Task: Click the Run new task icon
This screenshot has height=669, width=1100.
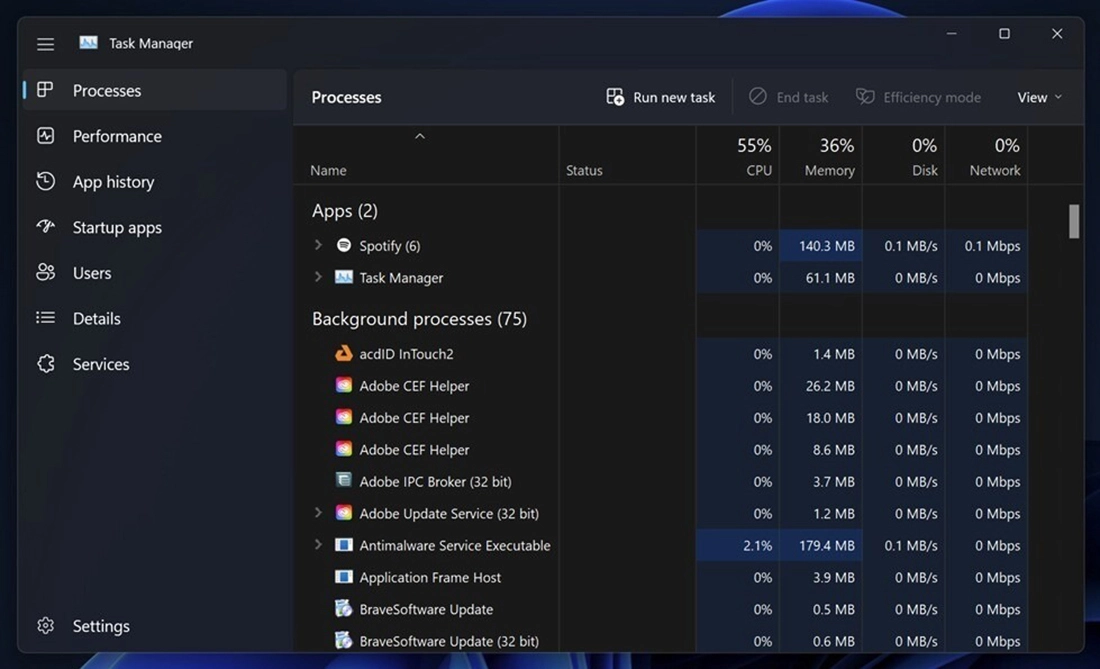Action: point(615,97)
